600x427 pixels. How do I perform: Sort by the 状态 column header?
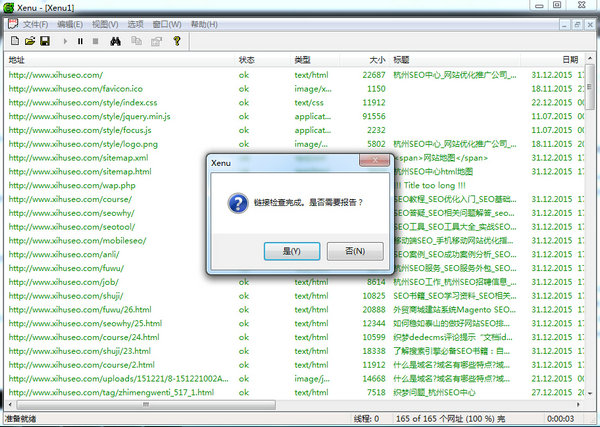coord(264,60)
